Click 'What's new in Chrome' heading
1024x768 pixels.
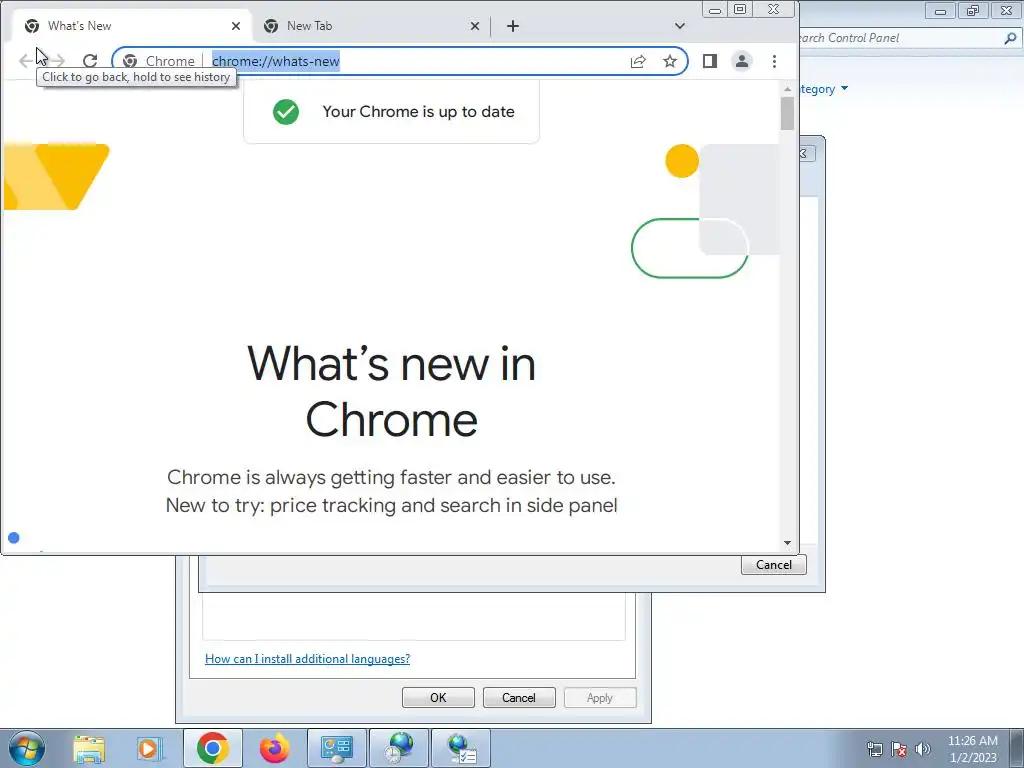pyautogui.click(x=391, y=391)
